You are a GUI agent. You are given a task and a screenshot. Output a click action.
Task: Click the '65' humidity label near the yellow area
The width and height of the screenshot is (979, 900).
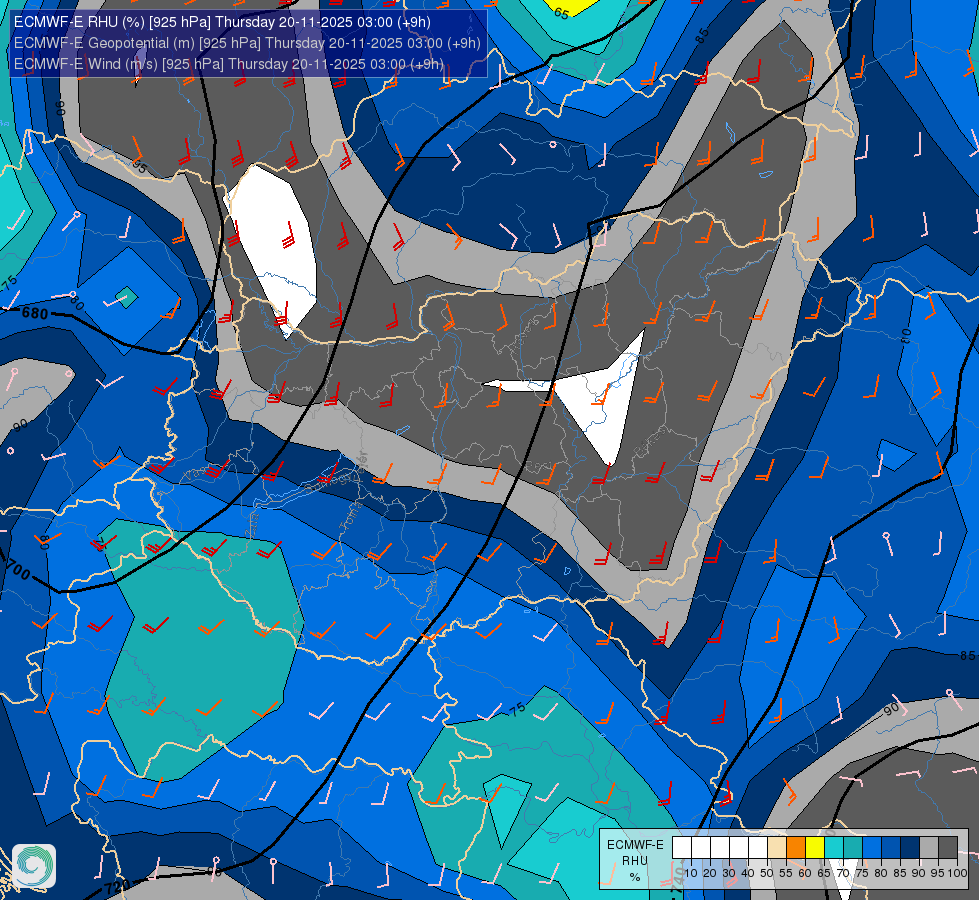[561, 13]
